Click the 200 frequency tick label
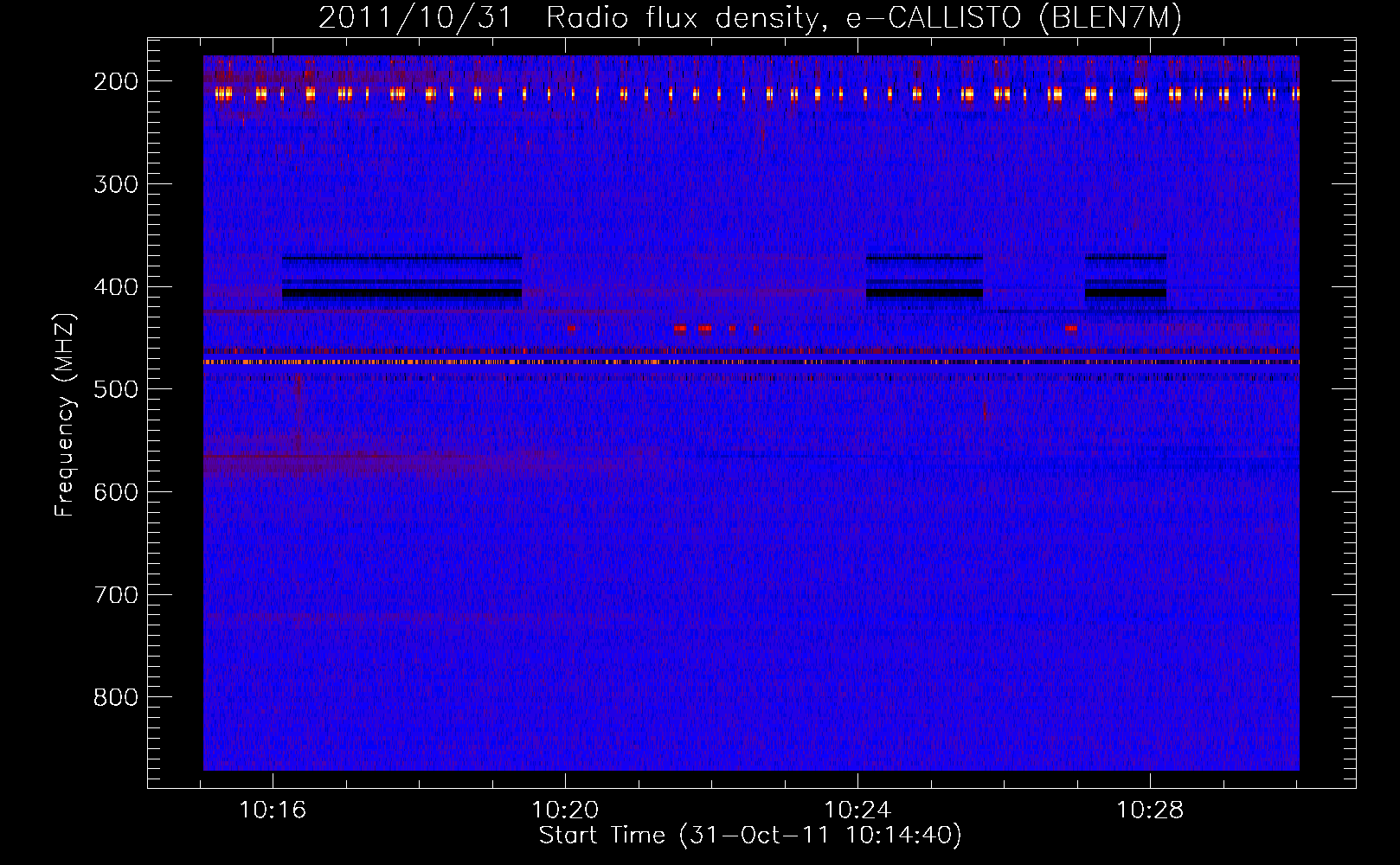This screenshot has height=865, width=1400. [x=115, y=81]
